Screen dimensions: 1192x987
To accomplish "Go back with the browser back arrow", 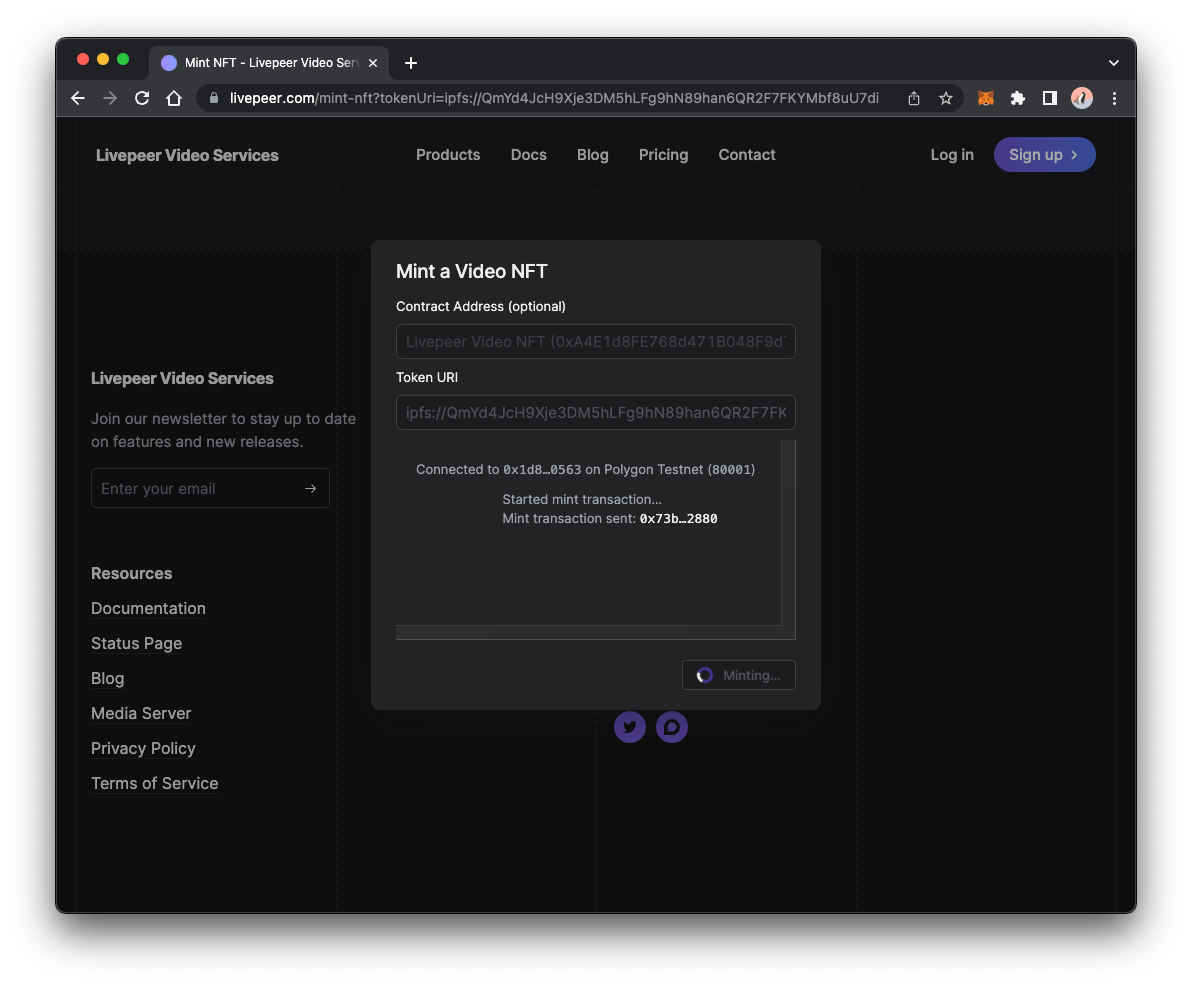I will (78, 98).
